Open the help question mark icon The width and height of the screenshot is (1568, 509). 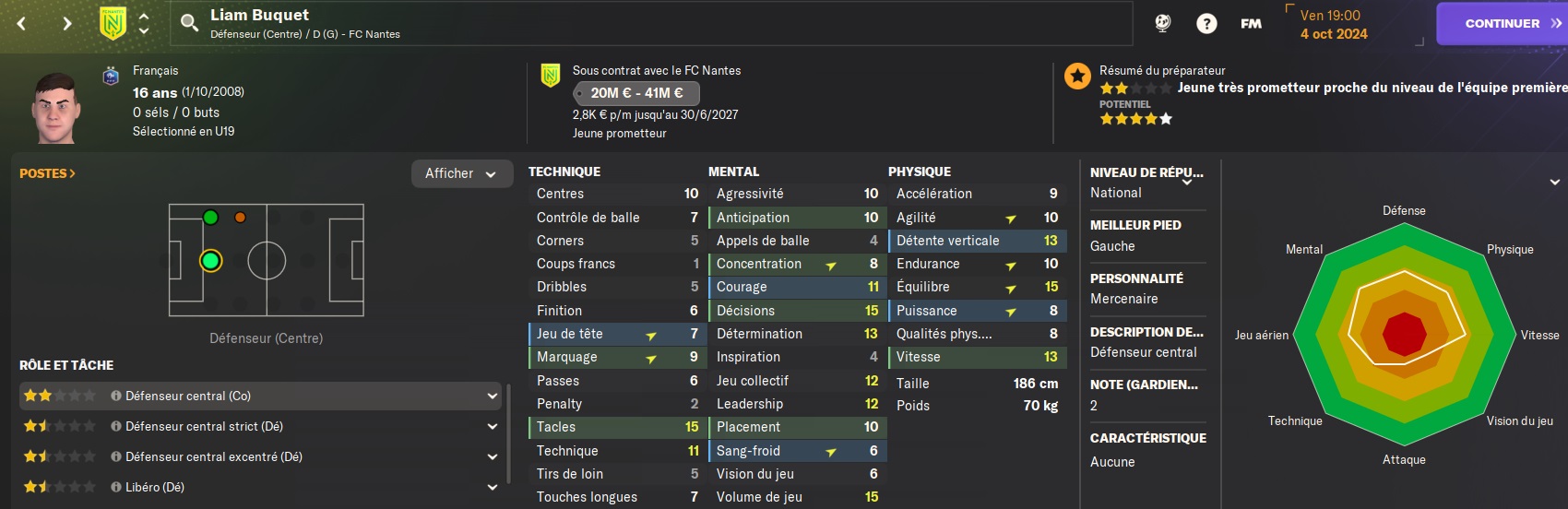click(1206, 24)
